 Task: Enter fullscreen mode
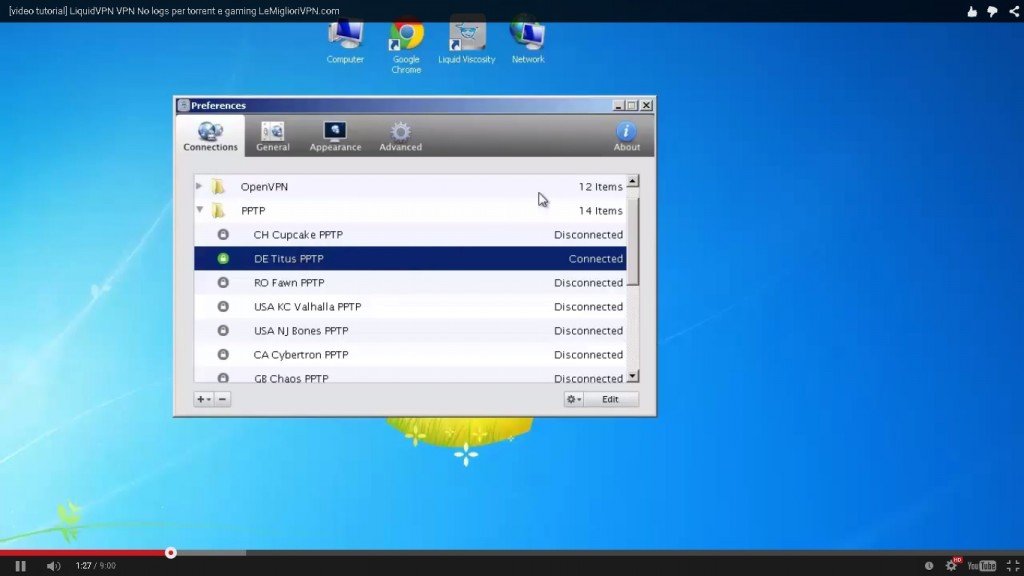click(1012, 566)
